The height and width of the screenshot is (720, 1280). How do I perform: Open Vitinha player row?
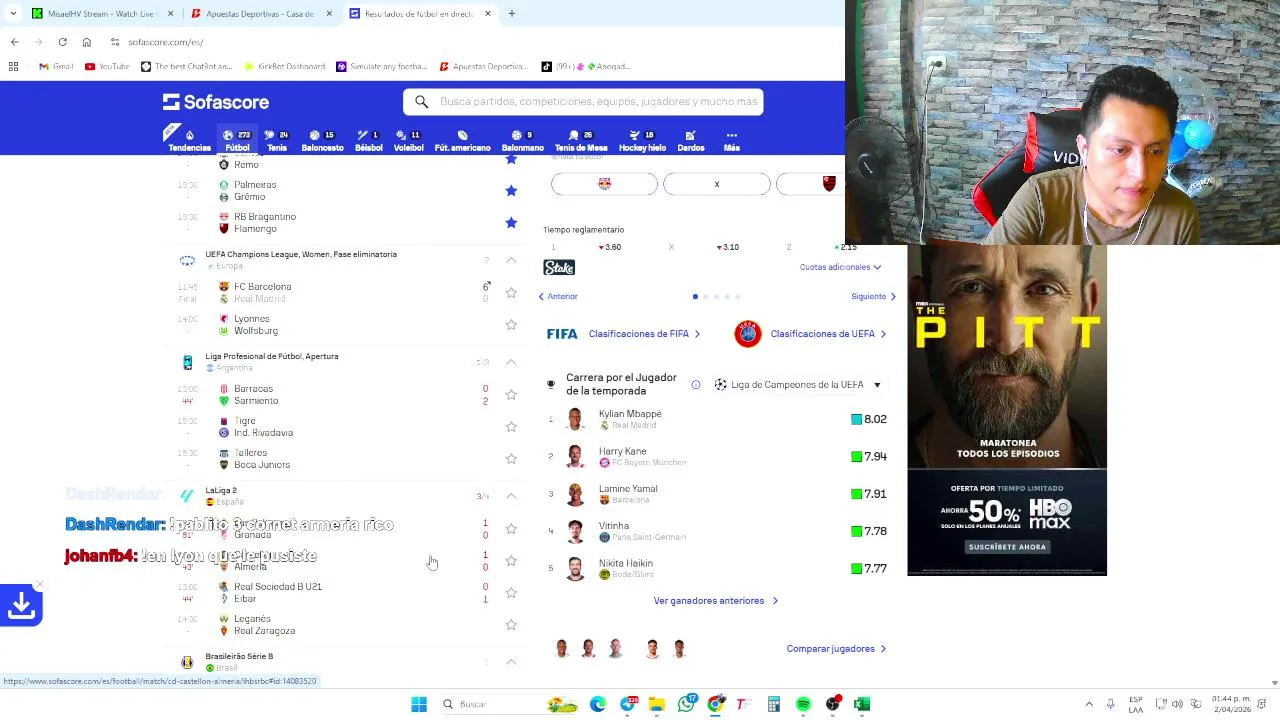(716, 531)
